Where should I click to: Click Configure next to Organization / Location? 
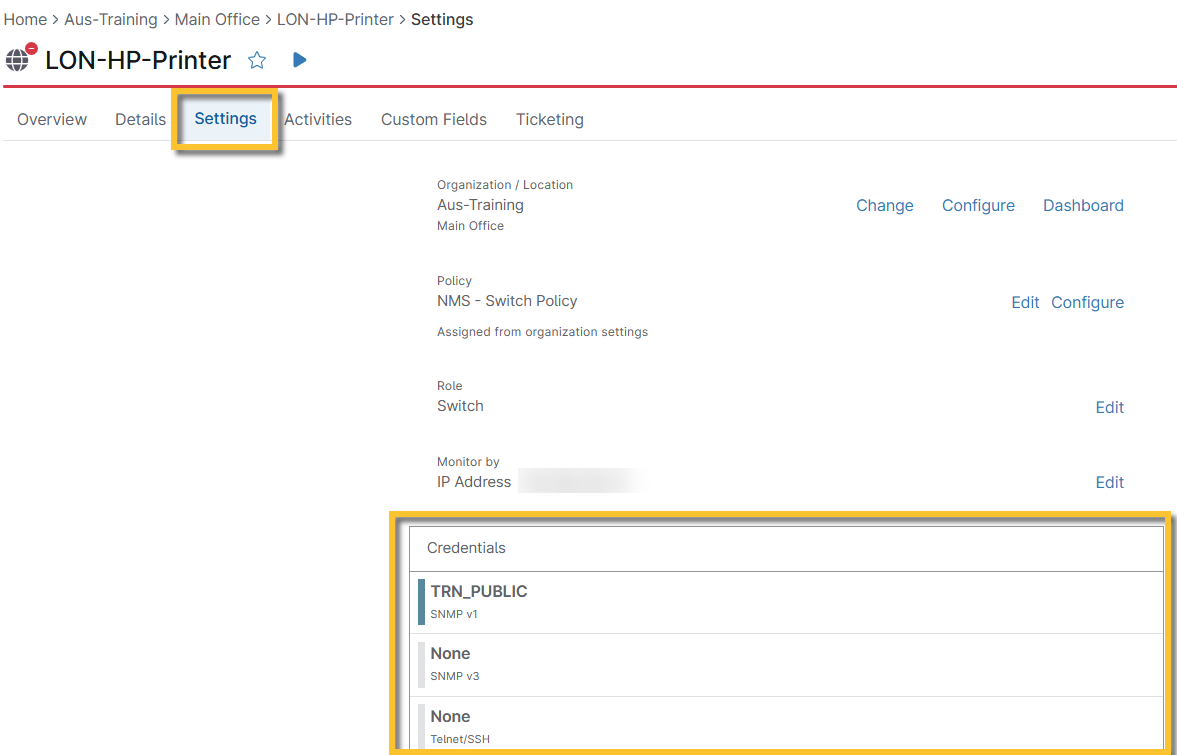click(978, 205)
